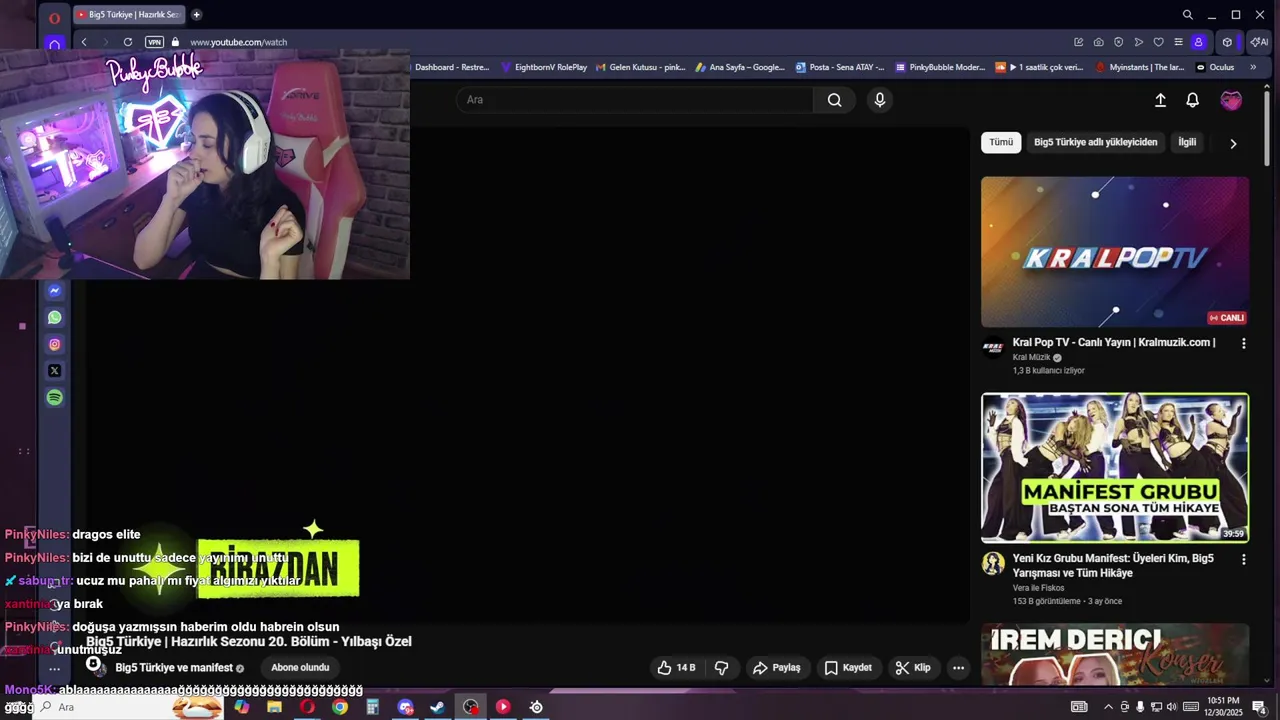The image size is (1280, 720).
Task: Open Paylaş share button
Action: coord(777,667)
